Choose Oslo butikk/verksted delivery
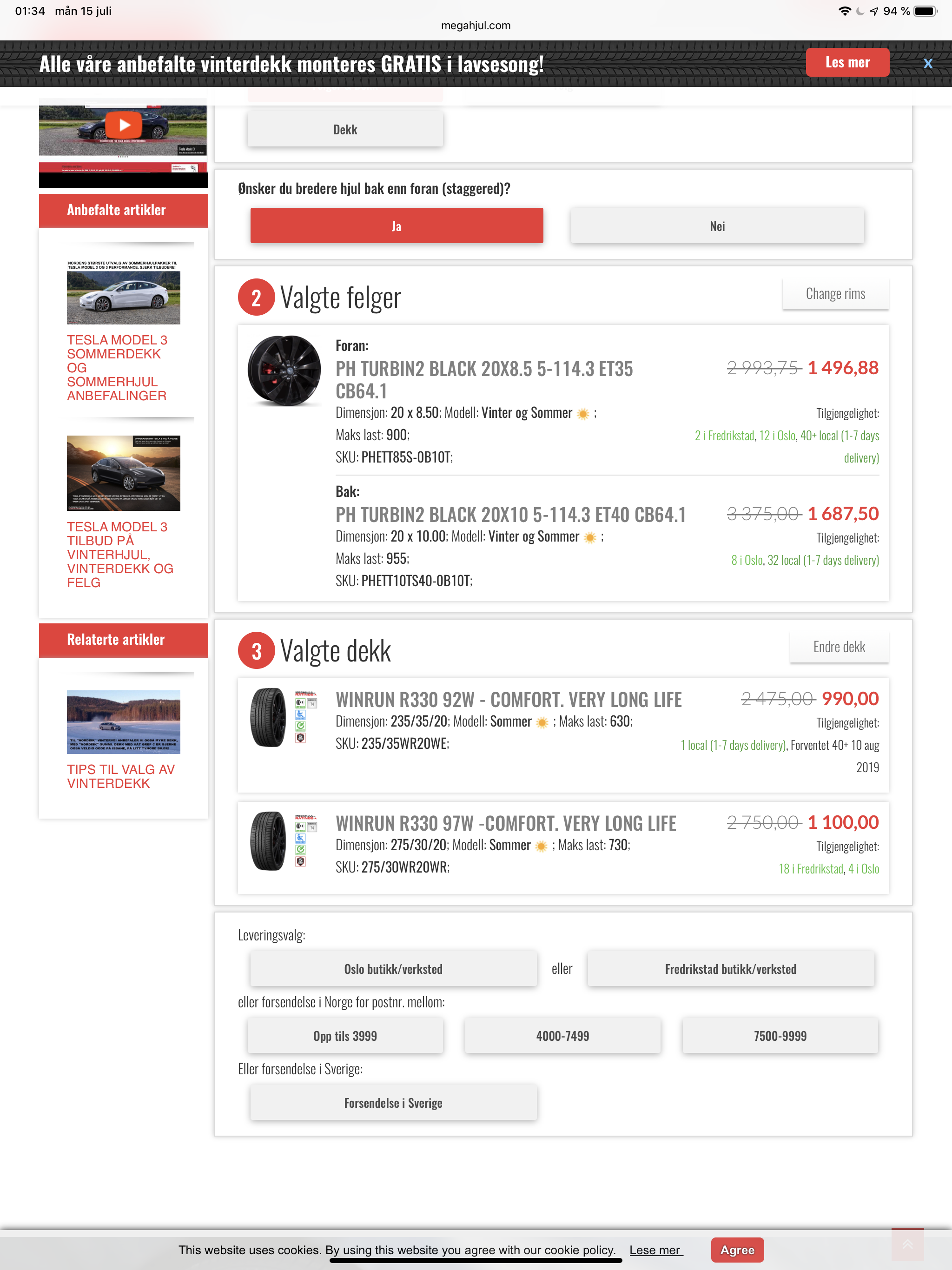 [x=393, y=969]
